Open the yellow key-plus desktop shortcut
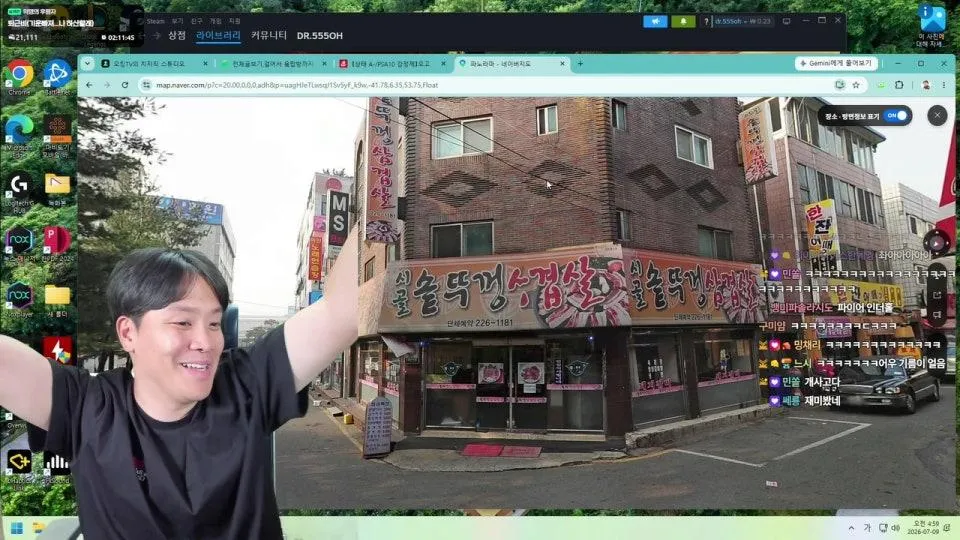Viewport: 960px width, 540px height. pyautogui.click(x=20, y=468)
